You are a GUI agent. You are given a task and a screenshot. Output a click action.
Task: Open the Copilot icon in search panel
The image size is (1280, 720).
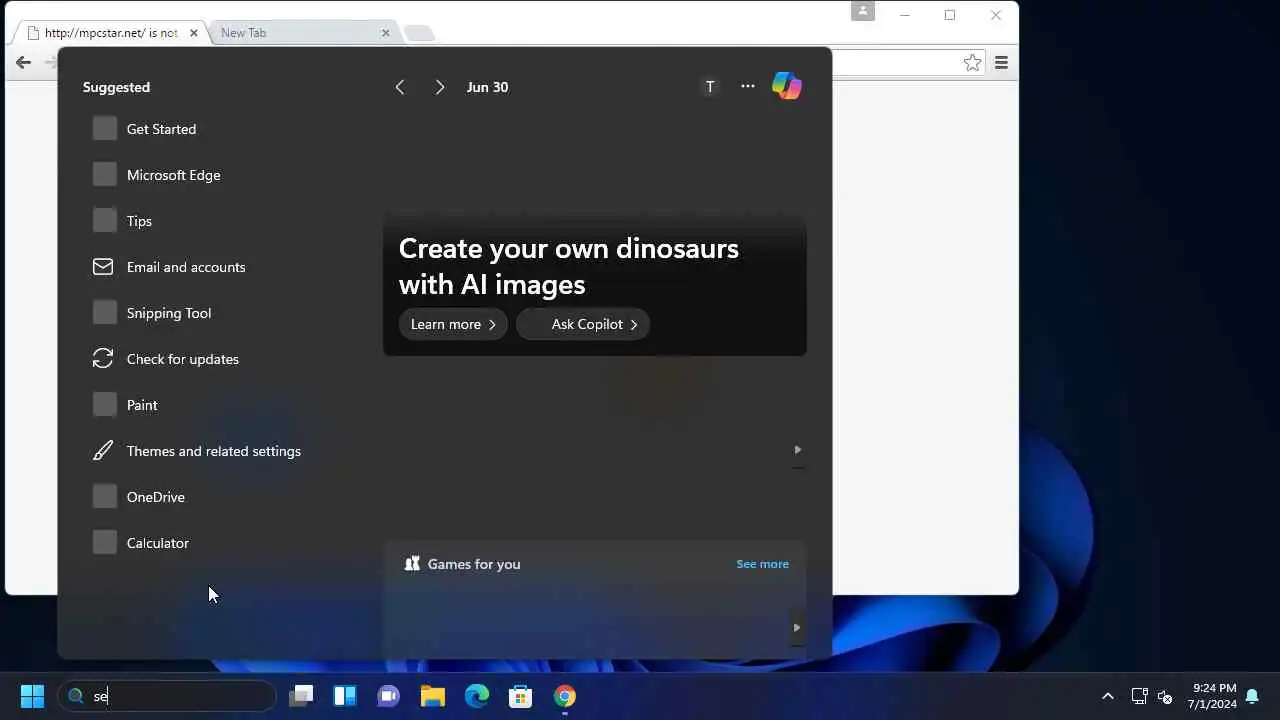point(787,86)
